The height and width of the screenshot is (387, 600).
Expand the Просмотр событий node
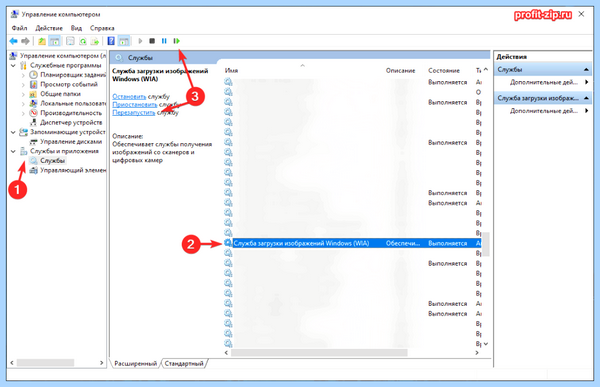(x=23, y=85)
